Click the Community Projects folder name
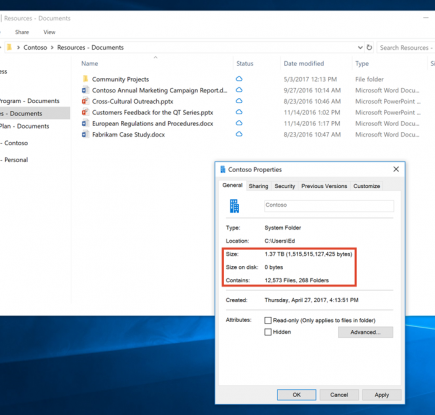The width and height of the screenshot is (435, 415). (x=120, y=79)
